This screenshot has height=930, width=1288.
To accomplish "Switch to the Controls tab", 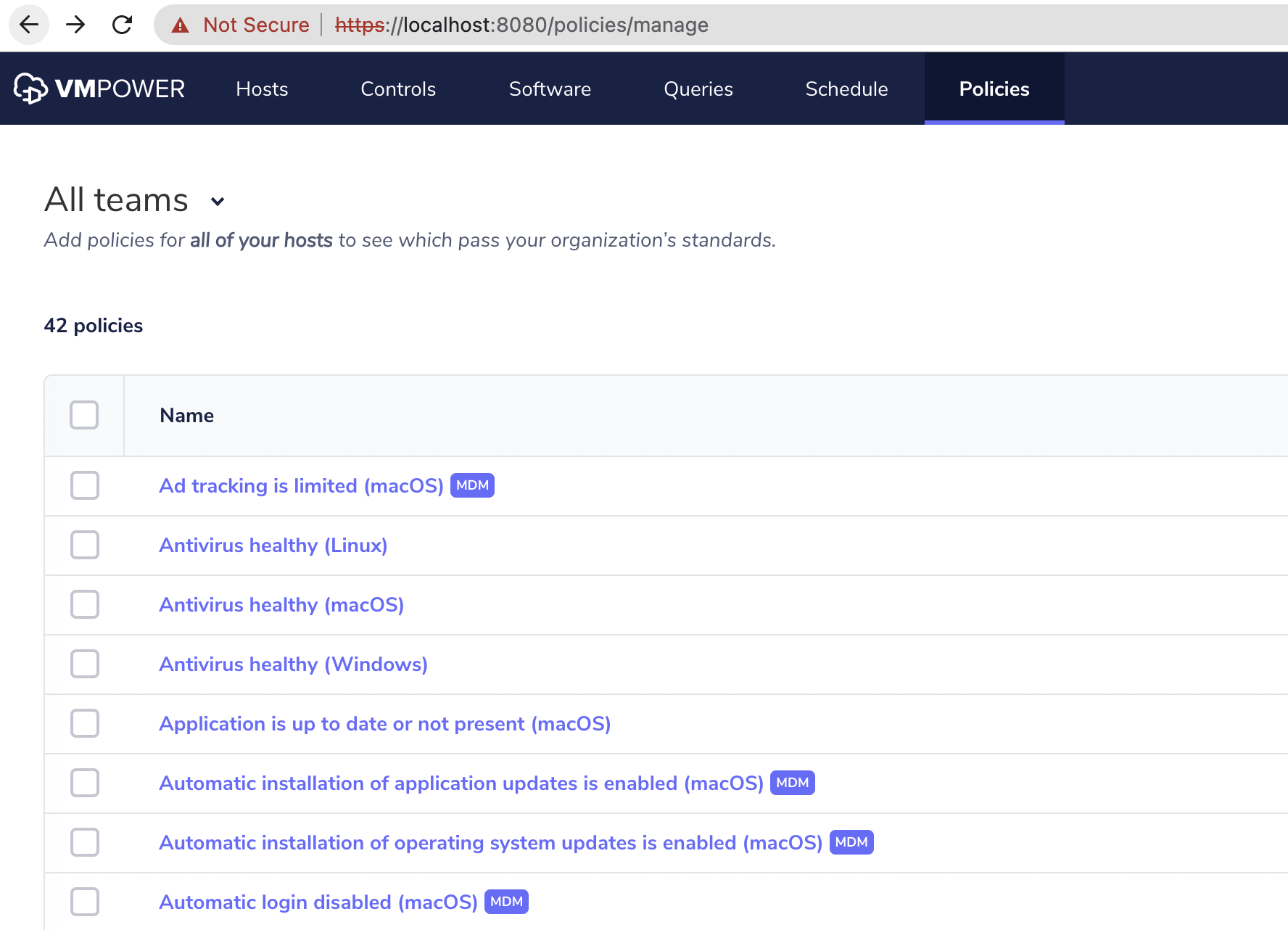I will point(398,89).
